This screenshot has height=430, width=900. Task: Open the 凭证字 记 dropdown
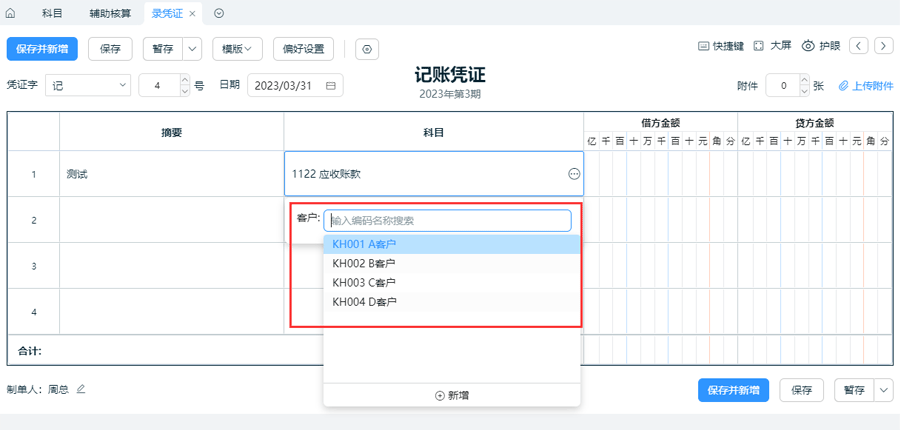pos(89,85)
